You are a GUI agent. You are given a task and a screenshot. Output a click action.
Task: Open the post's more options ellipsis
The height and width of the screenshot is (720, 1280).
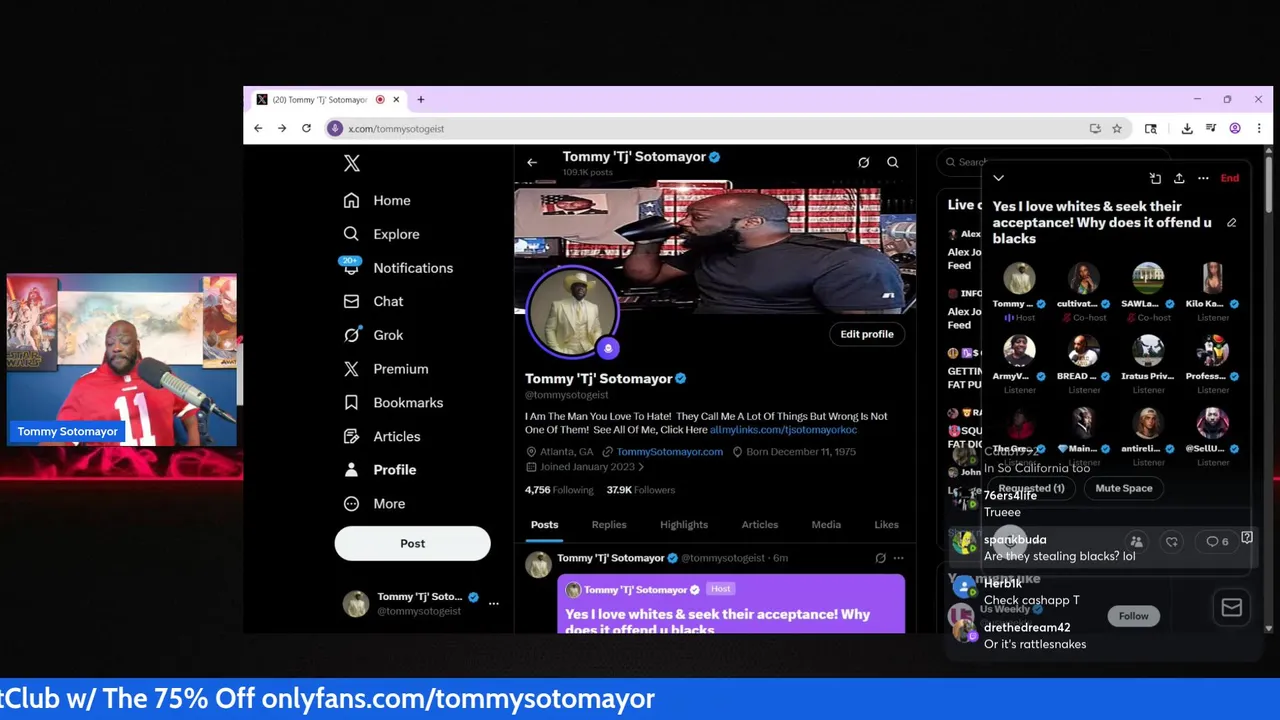click(x=898, y=558)
